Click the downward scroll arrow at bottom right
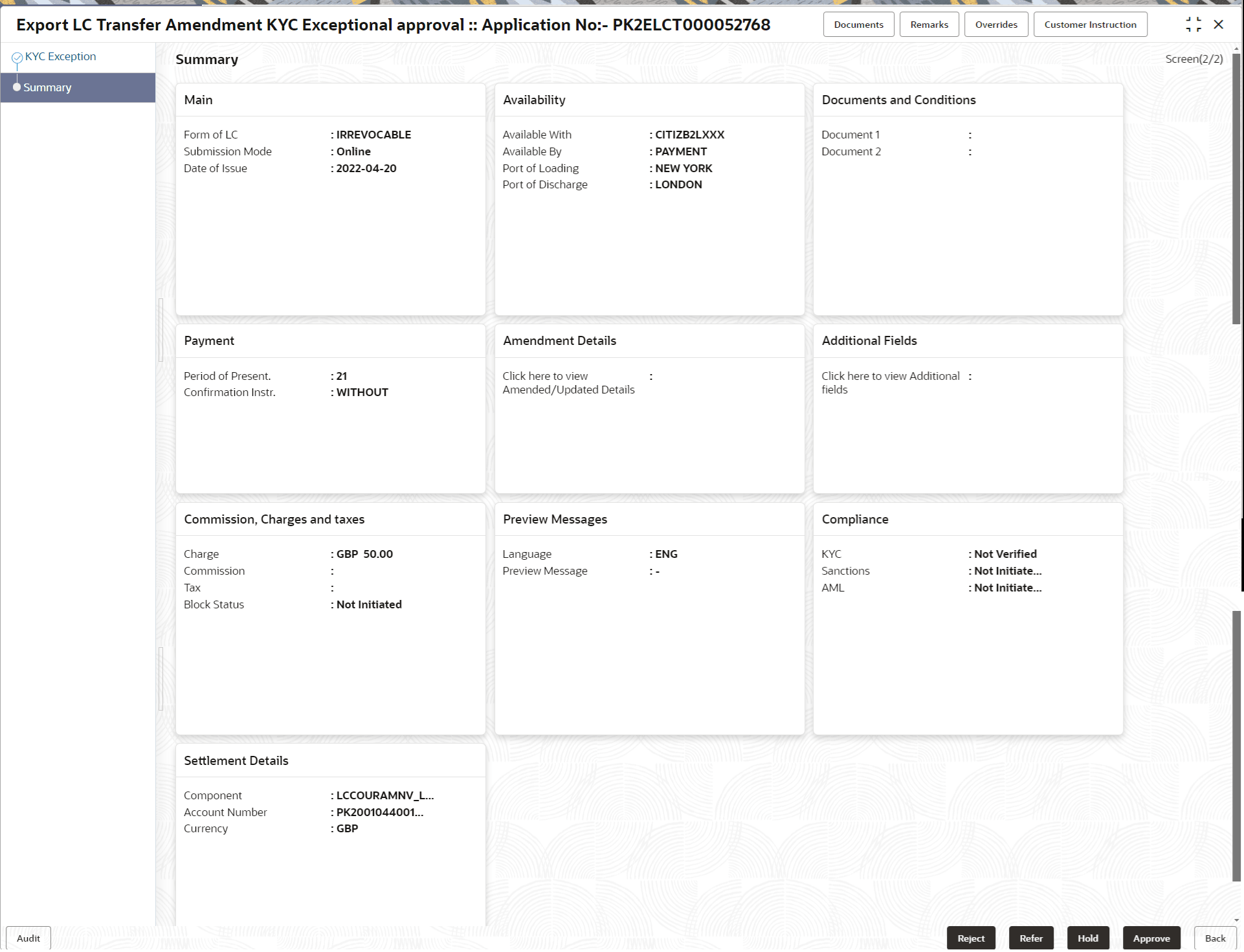This screenshot has width=1244, height=952. pos(1236,920)
